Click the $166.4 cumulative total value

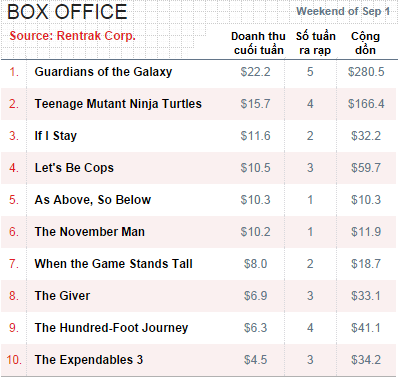(x=366, y=104)
